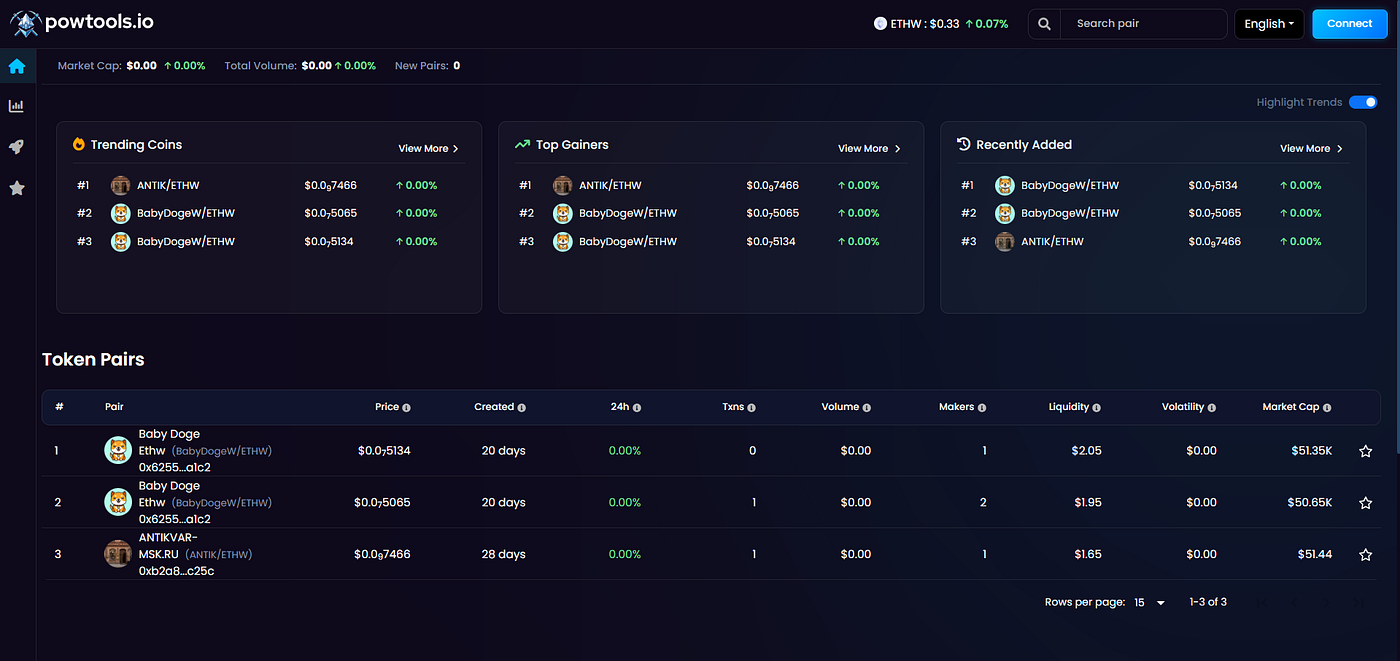
Task: Open the chart analytics sidebar icon
Action: point(16,106)
